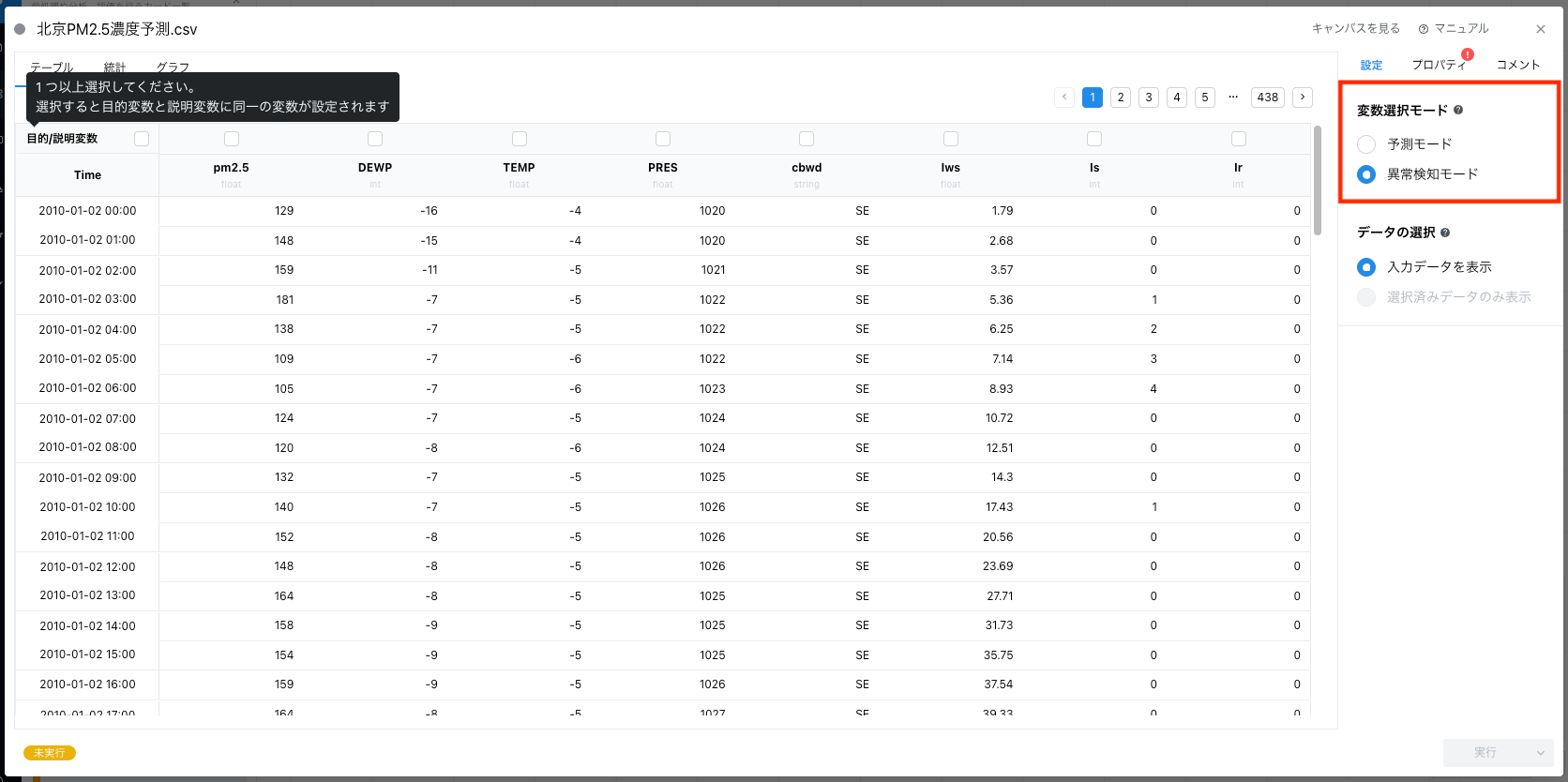This screenshot has height=782, width=1568.
Task: Go to page 3
Action: coord(1149,98)
